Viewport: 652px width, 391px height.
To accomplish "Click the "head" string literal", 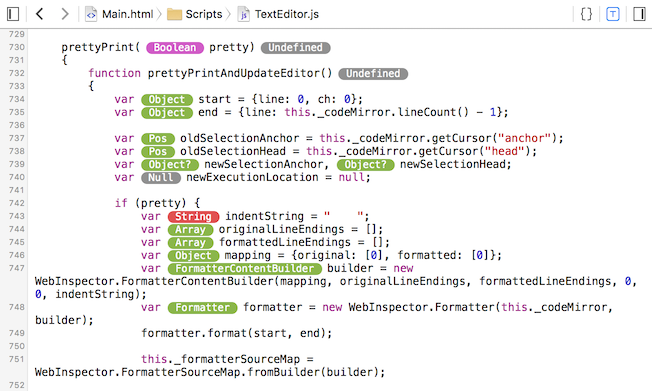I will 505,151.
